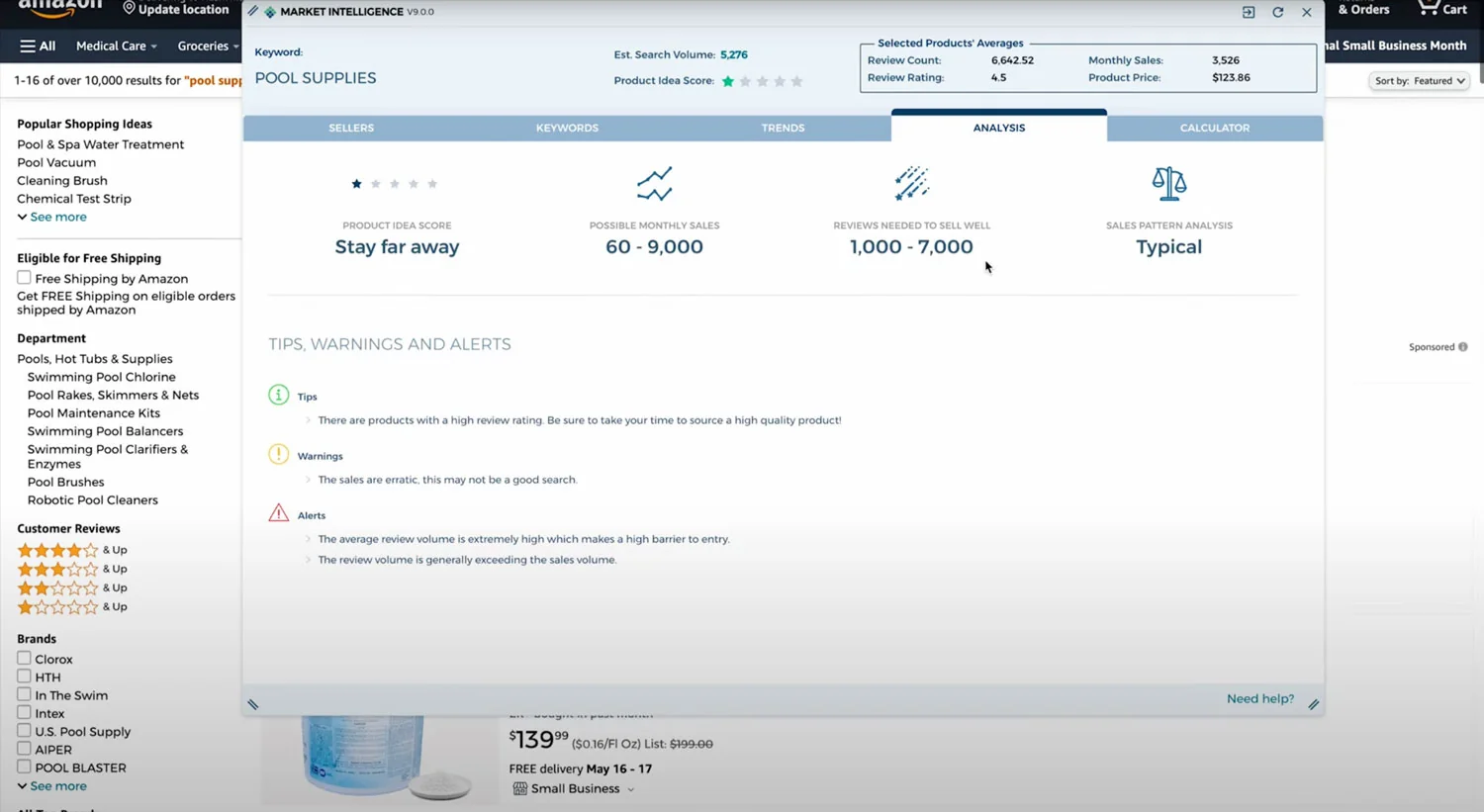
Task: Click the Sales Pattern Analysis scales icon
Action: [x=1168, y=184]
